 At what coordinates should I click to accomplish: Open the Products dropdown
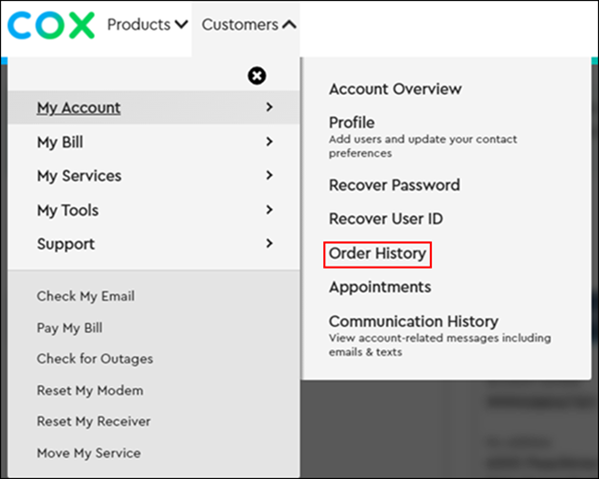coord(147,25)
